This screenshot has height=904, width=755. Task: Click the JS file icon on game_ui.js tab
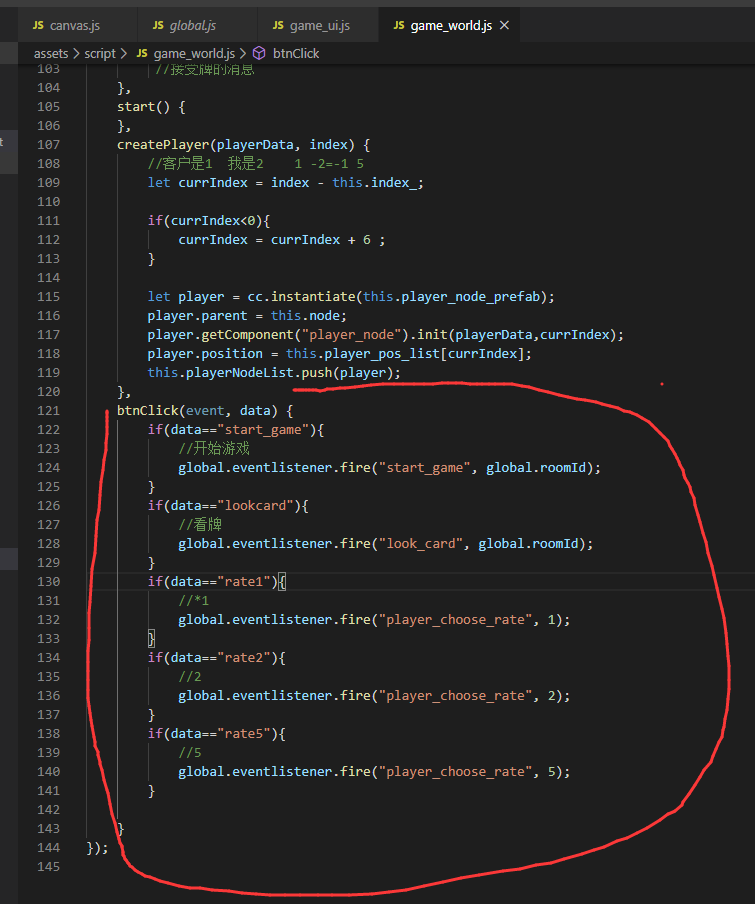coord(278,25)
